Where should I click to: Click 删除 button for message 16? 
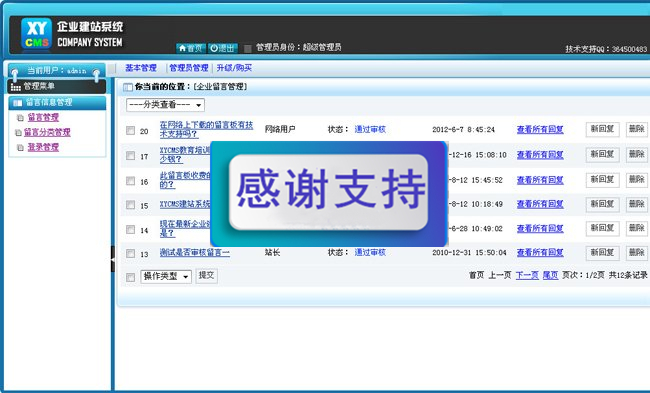click(x=637, y=180)
